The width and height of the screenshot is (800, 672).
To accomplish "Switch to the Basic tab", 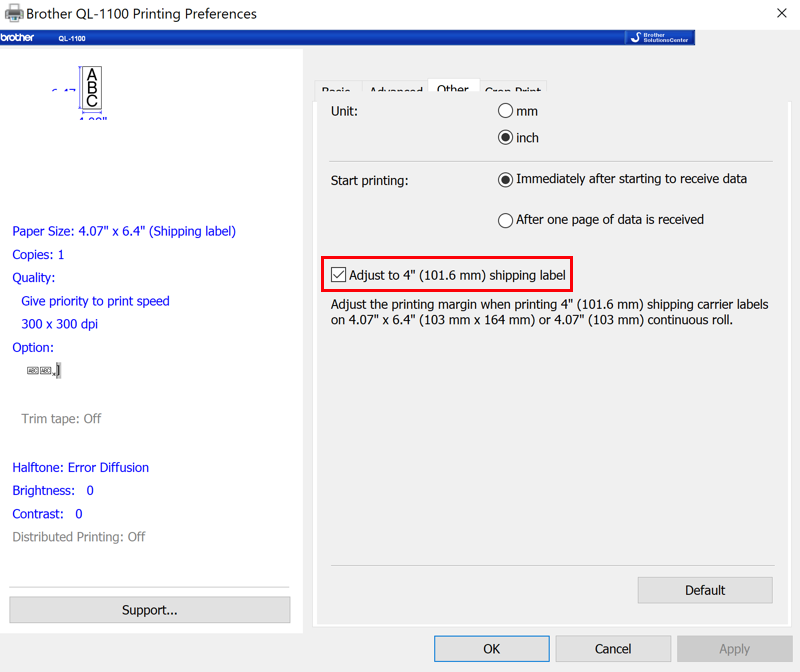I will coord(337,89).
